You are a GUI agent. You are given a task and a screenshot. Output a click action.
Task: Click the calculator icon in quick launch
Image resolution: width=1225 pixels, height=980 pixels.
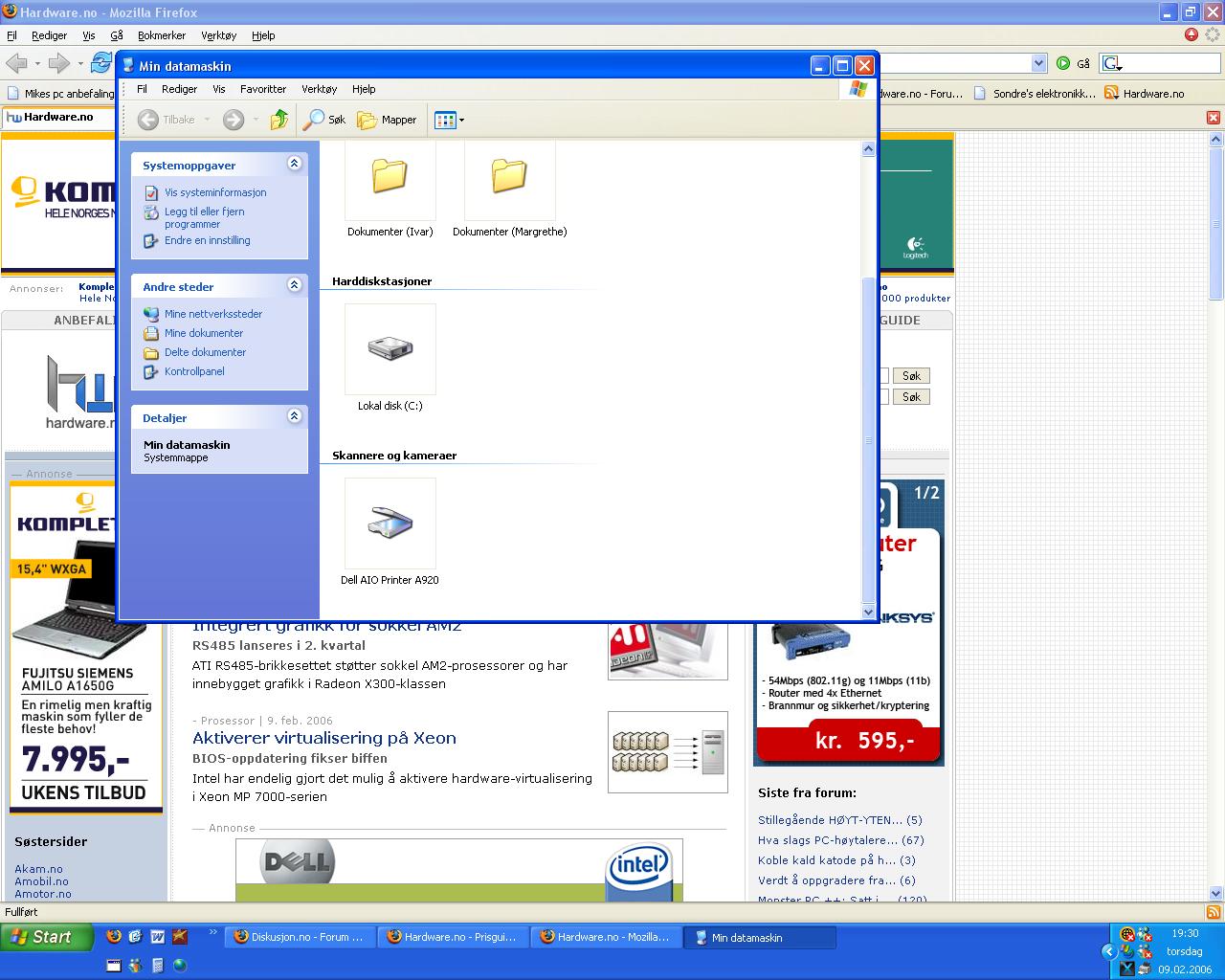tap(157, 966)
